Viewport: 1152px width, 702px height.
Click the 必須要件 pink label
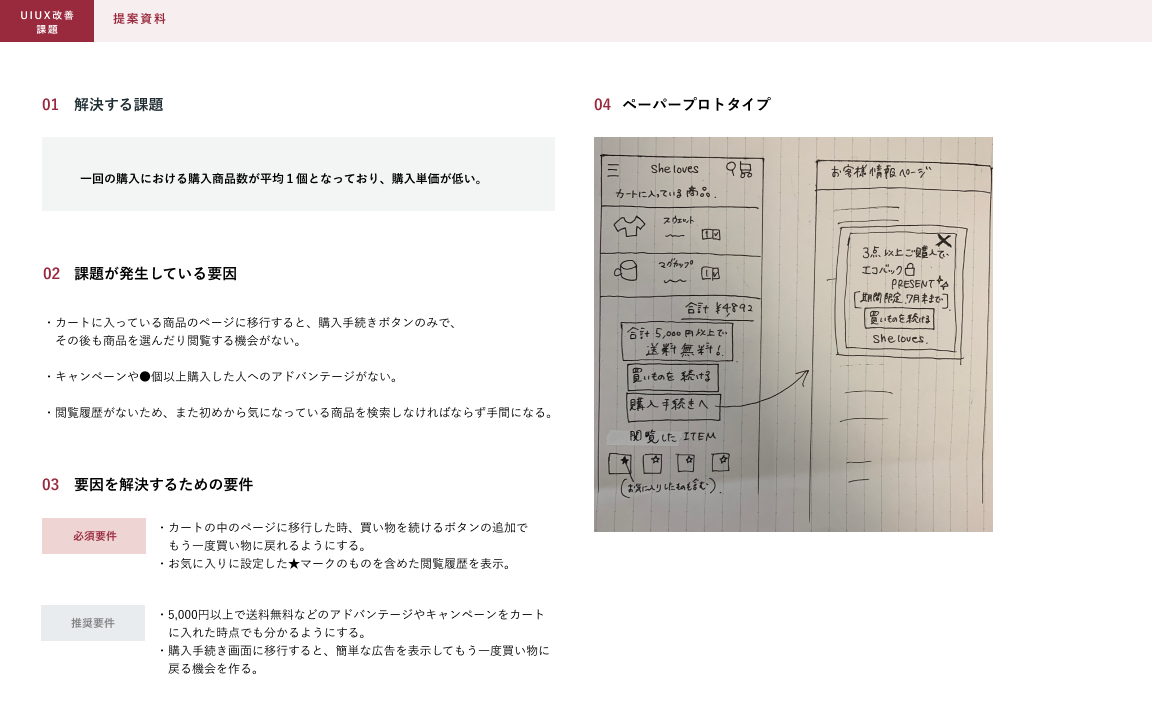pos(94,536)
